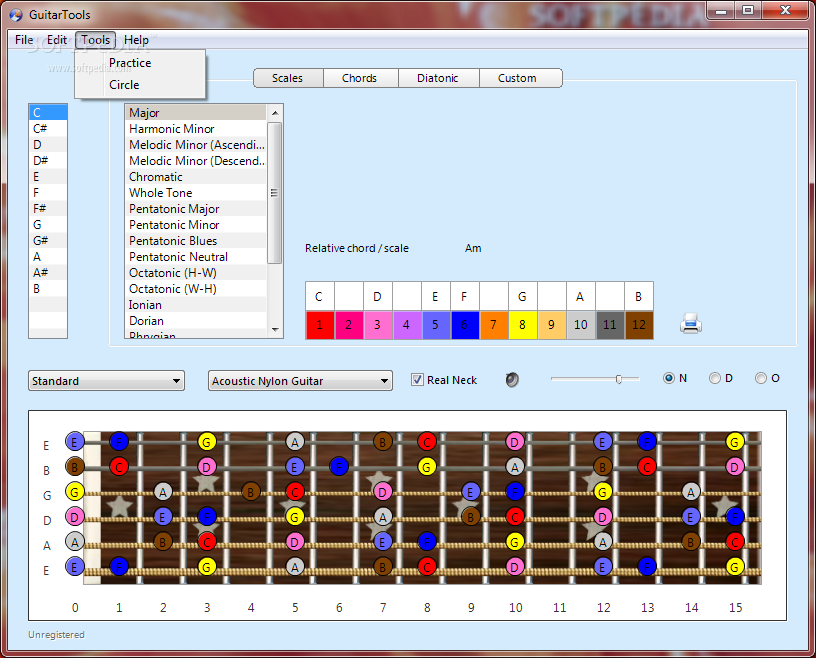Click gray color swatch 10
The height and width of the screenshot is (658, 816).
(581, 325)
